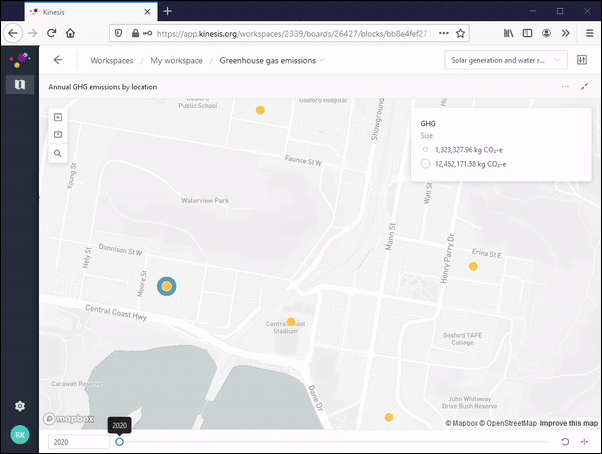Screen dimensions: 602x454
Task: Navigate to My workspace breadcrumb
Action: coord(176,61)
